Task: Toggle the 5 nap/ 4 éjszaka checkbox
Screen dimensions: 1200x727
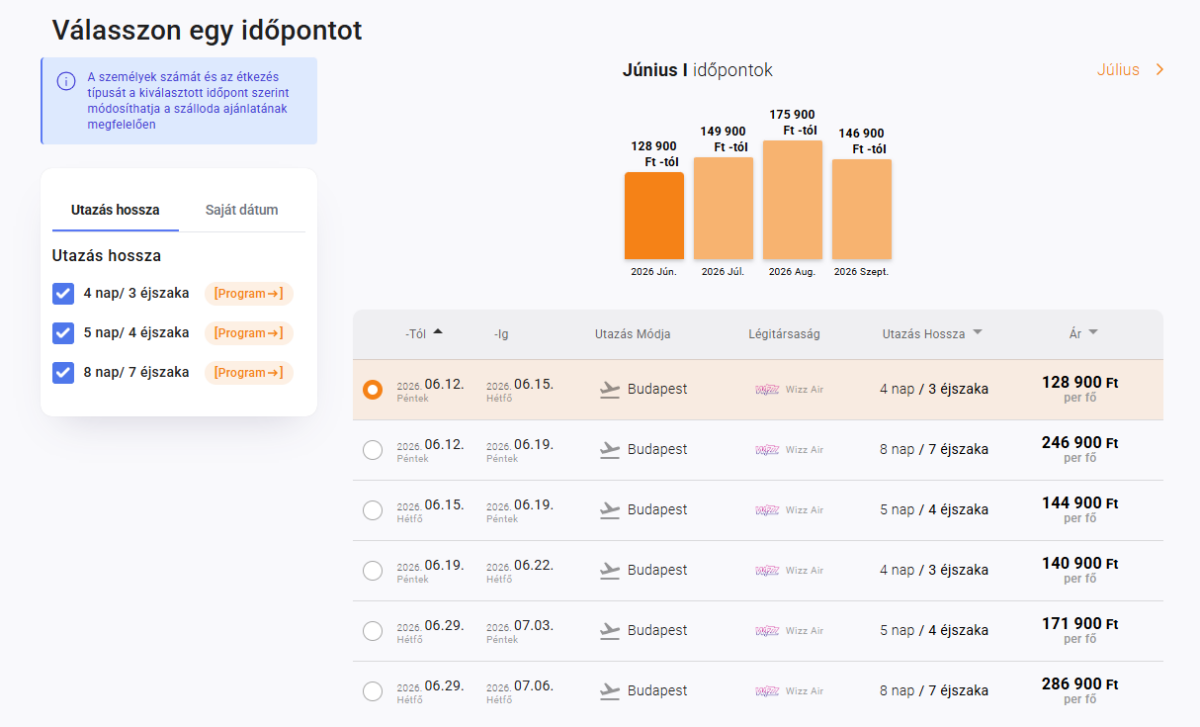Action: pos(63,333)
